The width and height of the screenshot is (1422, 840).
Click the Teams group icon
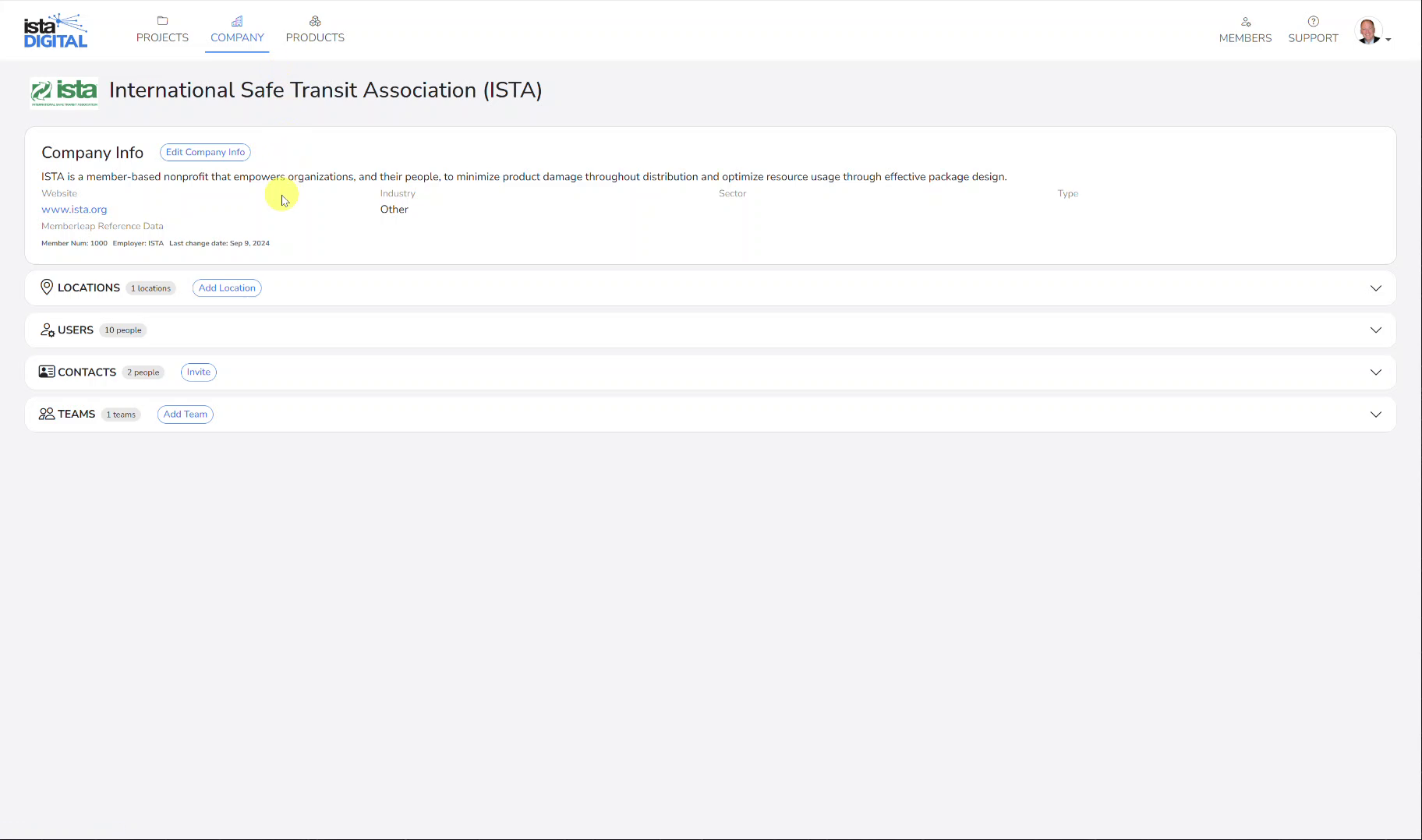(x=47, y=414)
